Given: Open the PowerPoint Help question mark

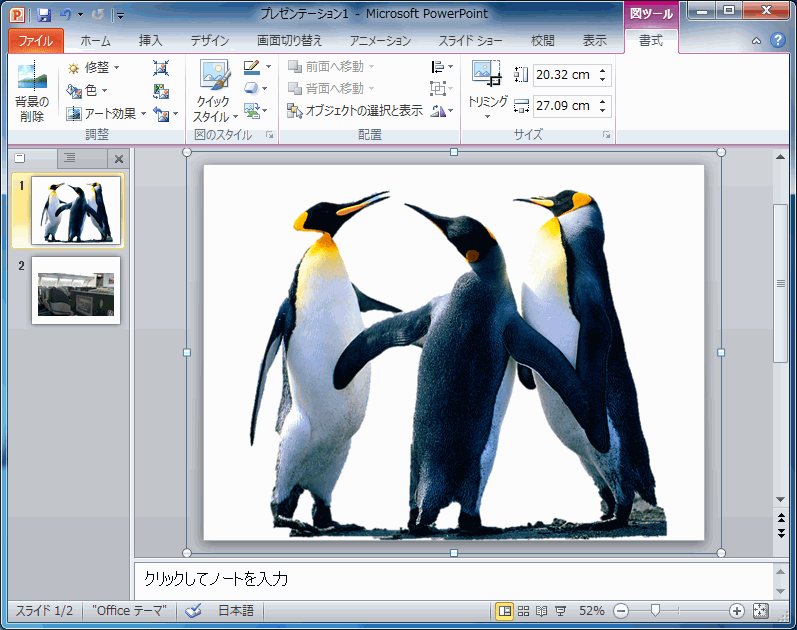Looking at the screenshot, I should pyautogui.click(x=778, y=40).
